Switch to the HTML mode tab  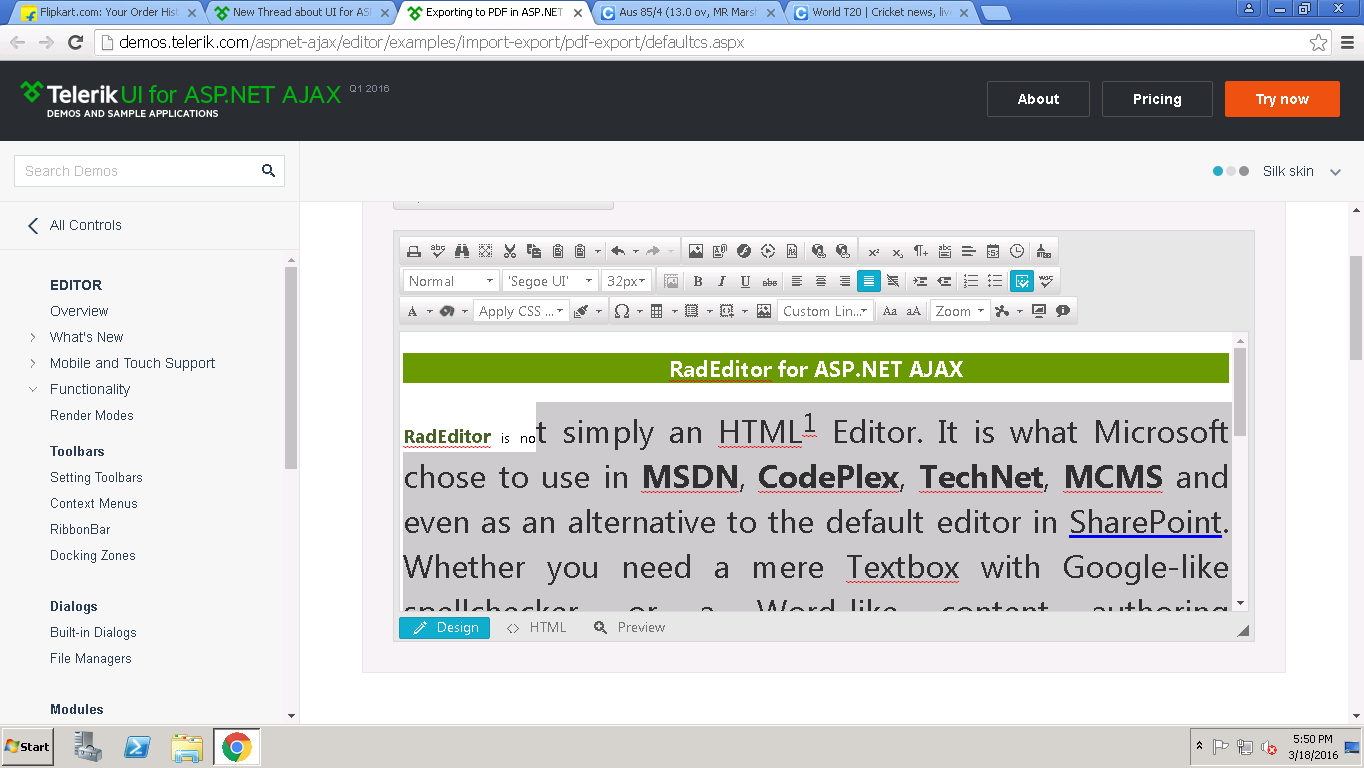click(537, 627)
